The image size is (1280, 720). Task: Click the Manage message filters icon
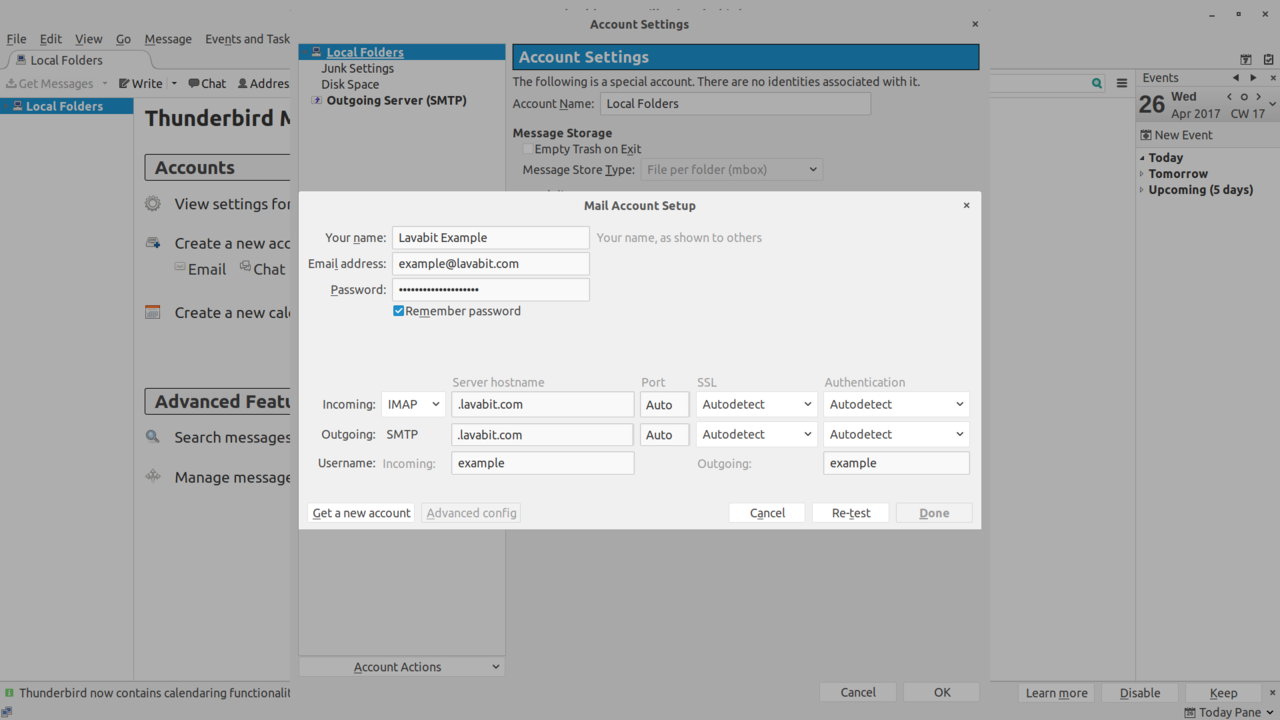(153, 477)
